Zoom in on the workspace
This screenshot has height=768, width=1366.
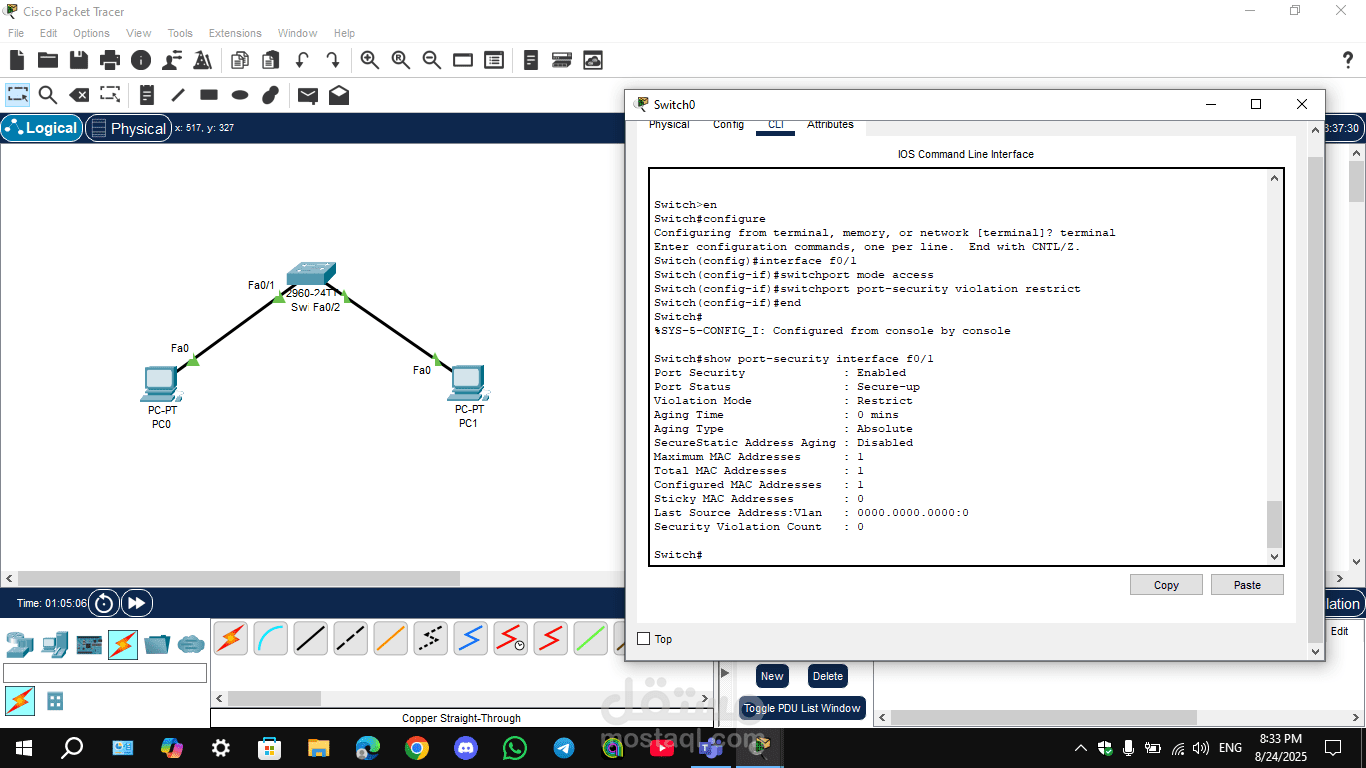coord(370,60)
